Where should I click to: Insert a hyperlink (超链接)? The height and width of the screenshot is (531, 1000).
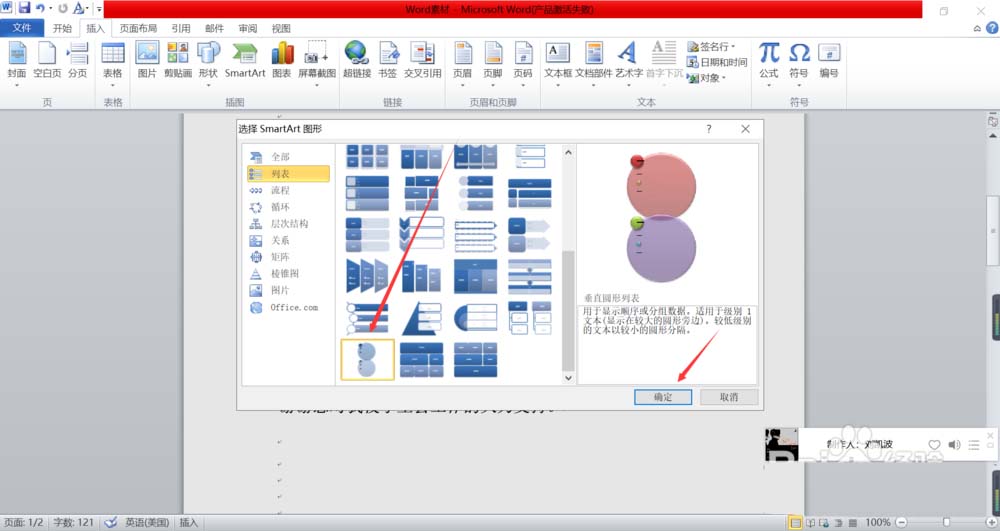[357, 61]
